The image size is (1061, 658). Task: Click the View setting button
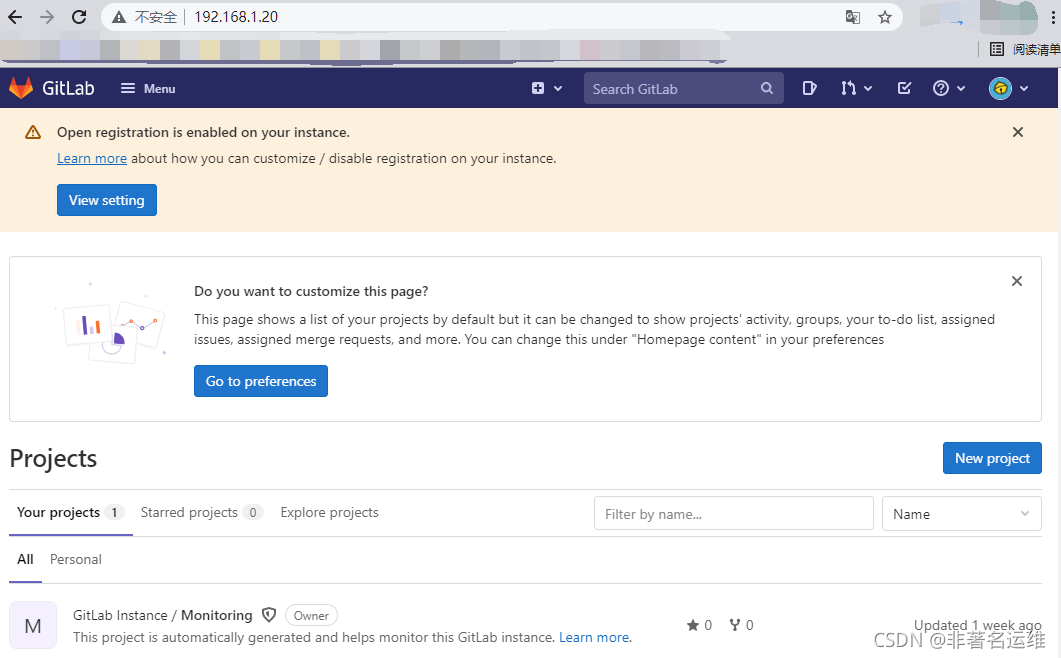coord(107,200)
